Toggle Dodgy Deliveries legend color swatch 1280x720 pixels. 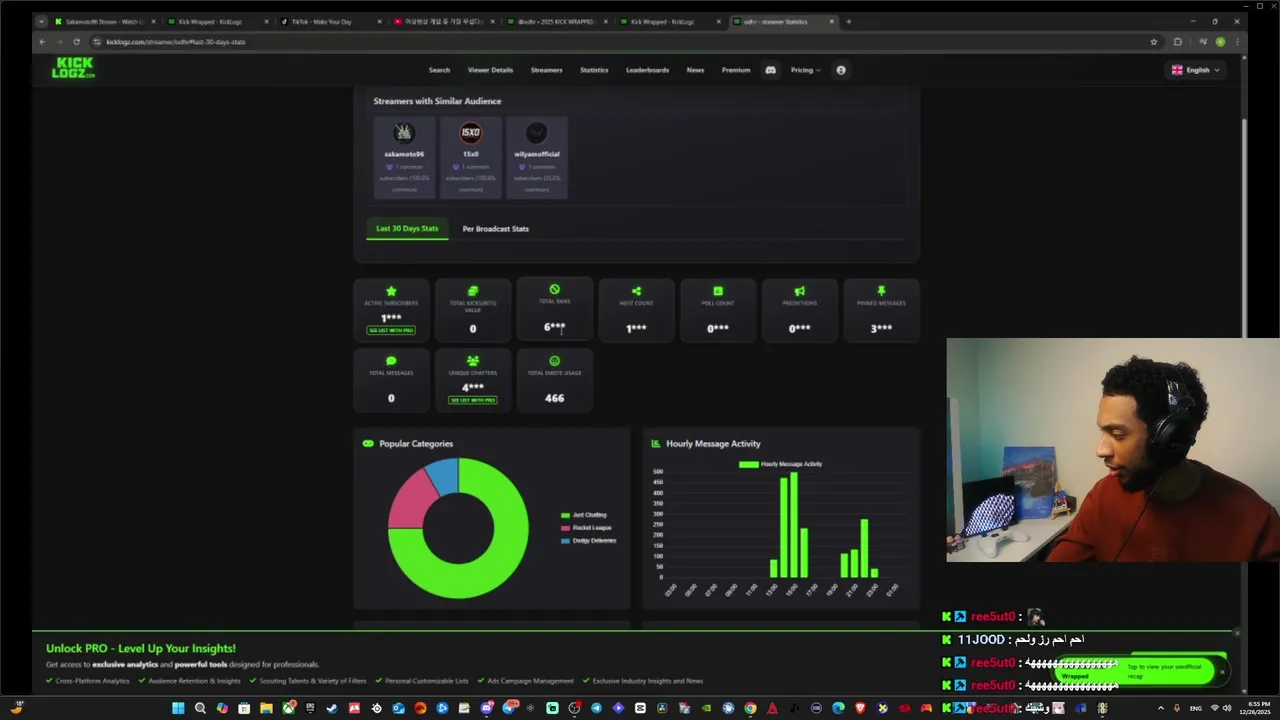pos(565,541)
